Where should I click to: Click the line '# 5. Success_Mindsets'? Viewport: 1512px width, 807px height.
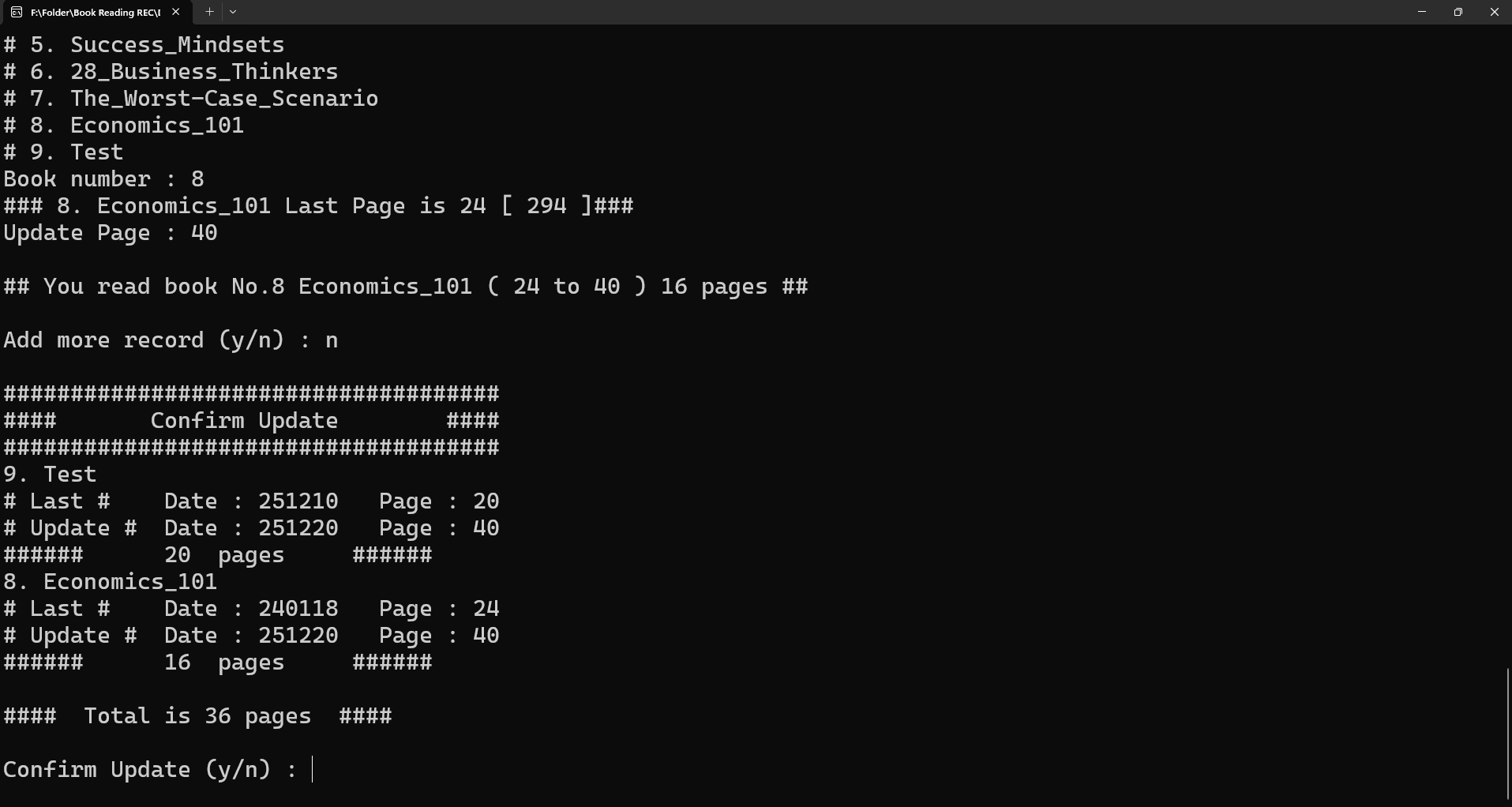[144, 45]
